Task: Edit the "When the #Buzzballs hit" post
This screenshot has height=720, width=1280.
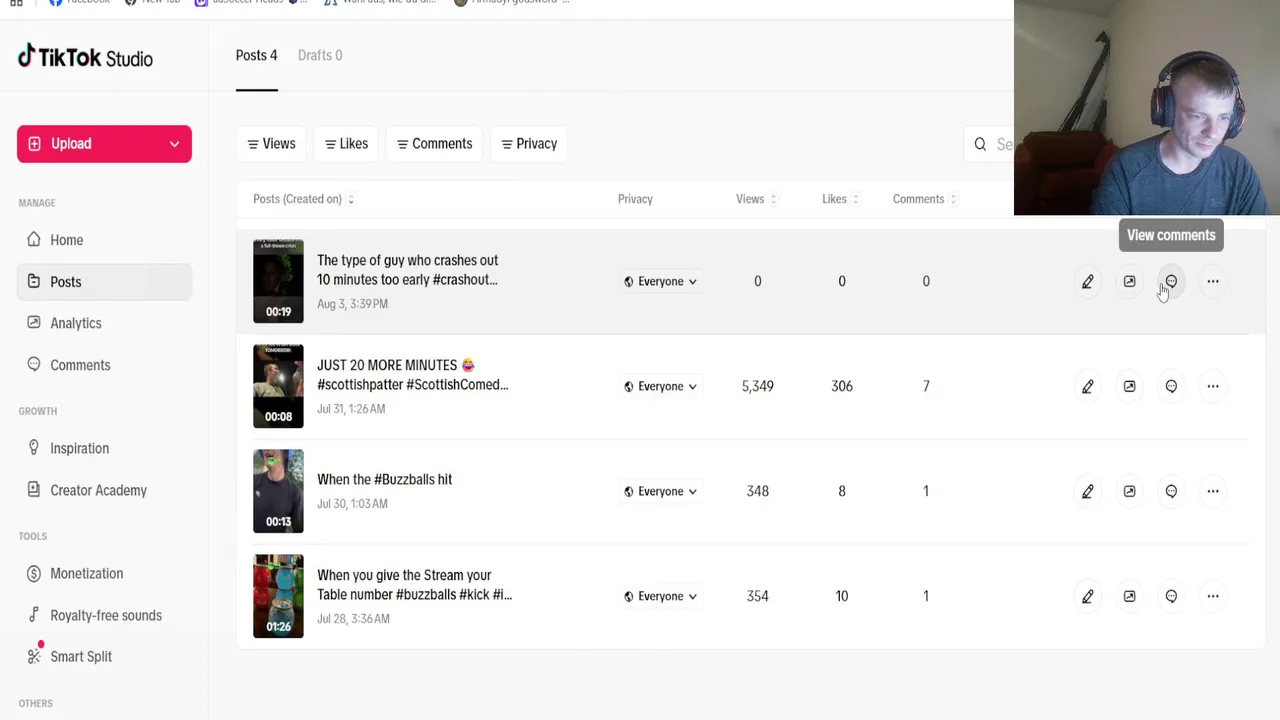Action: click(x=1087, y=491)
